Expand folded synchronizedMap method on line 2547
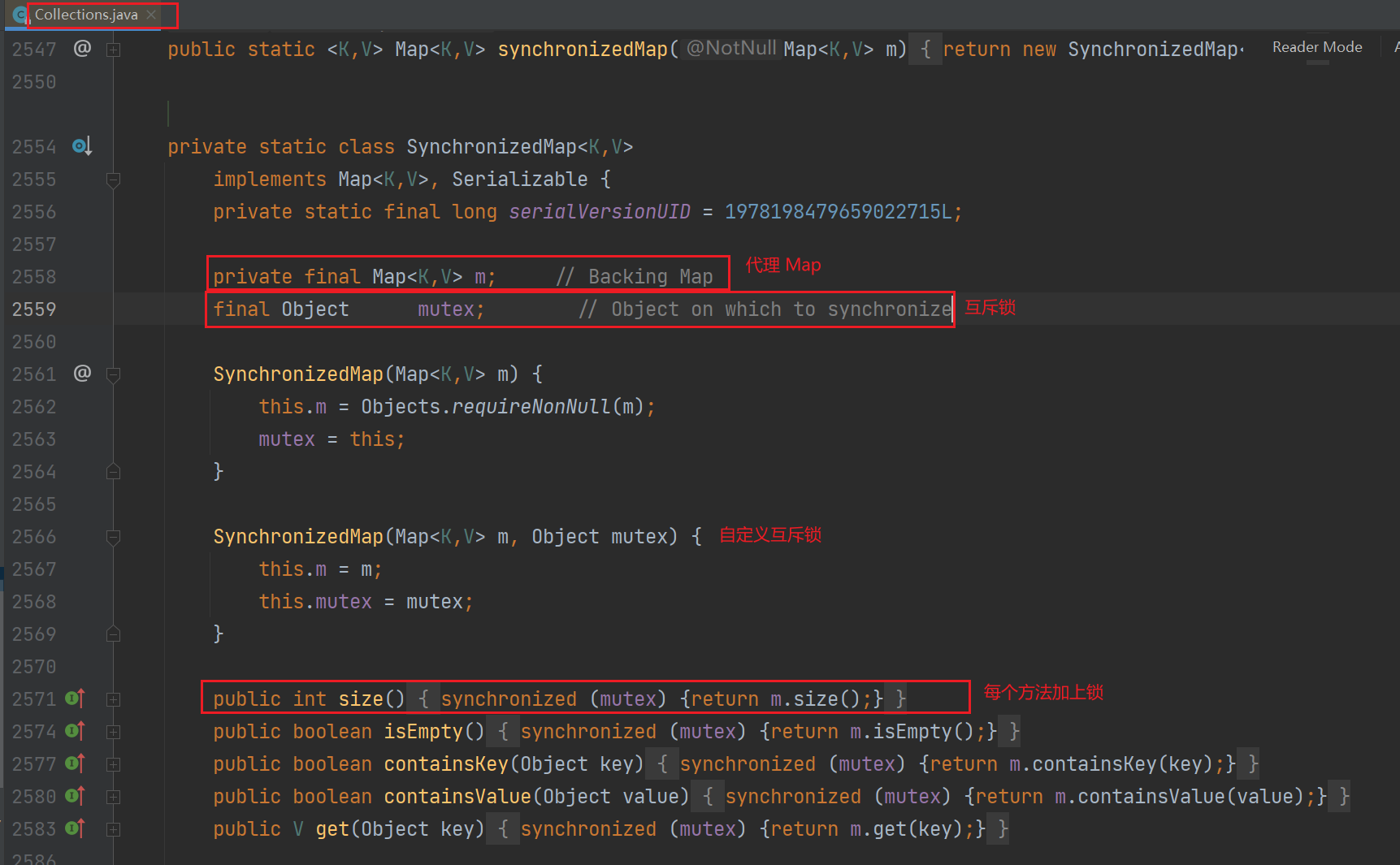This screenshot has width=1400, height=865. tap(114, 50)
